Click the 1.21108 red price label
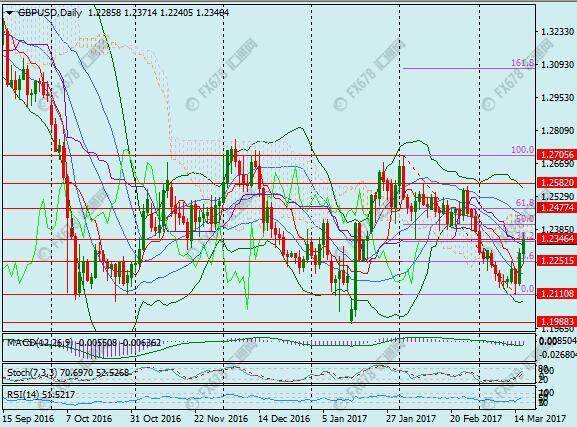 [x=557, y=294]
